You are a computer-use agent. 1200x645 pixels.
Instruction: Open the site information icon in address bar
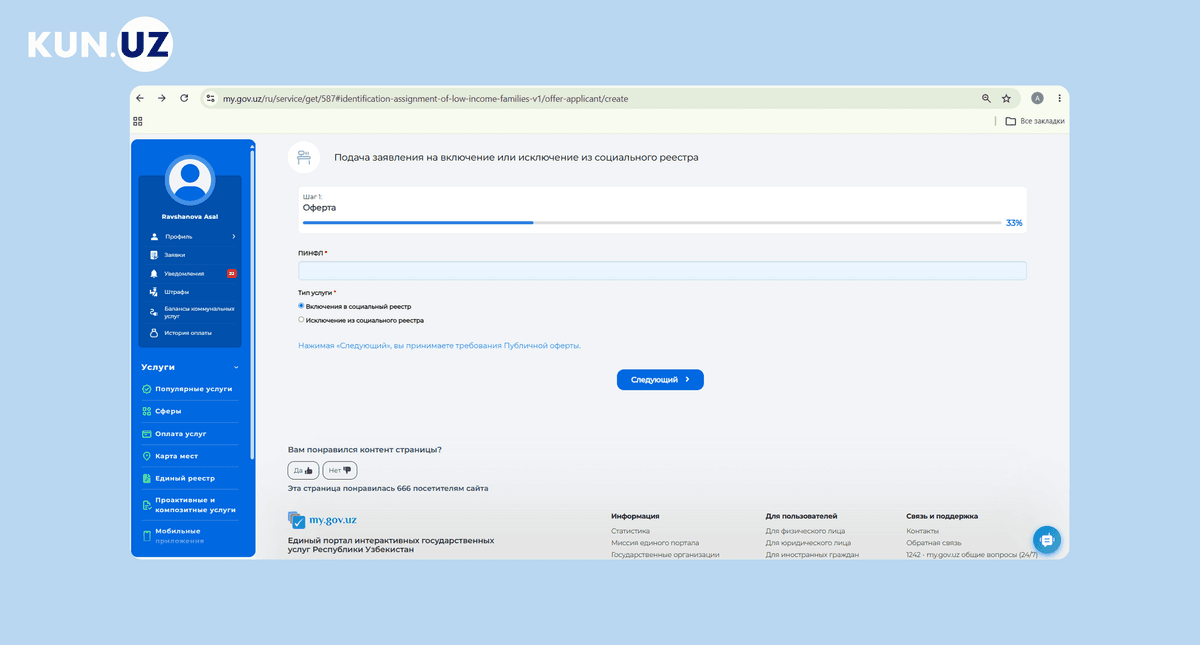point(210,99)
